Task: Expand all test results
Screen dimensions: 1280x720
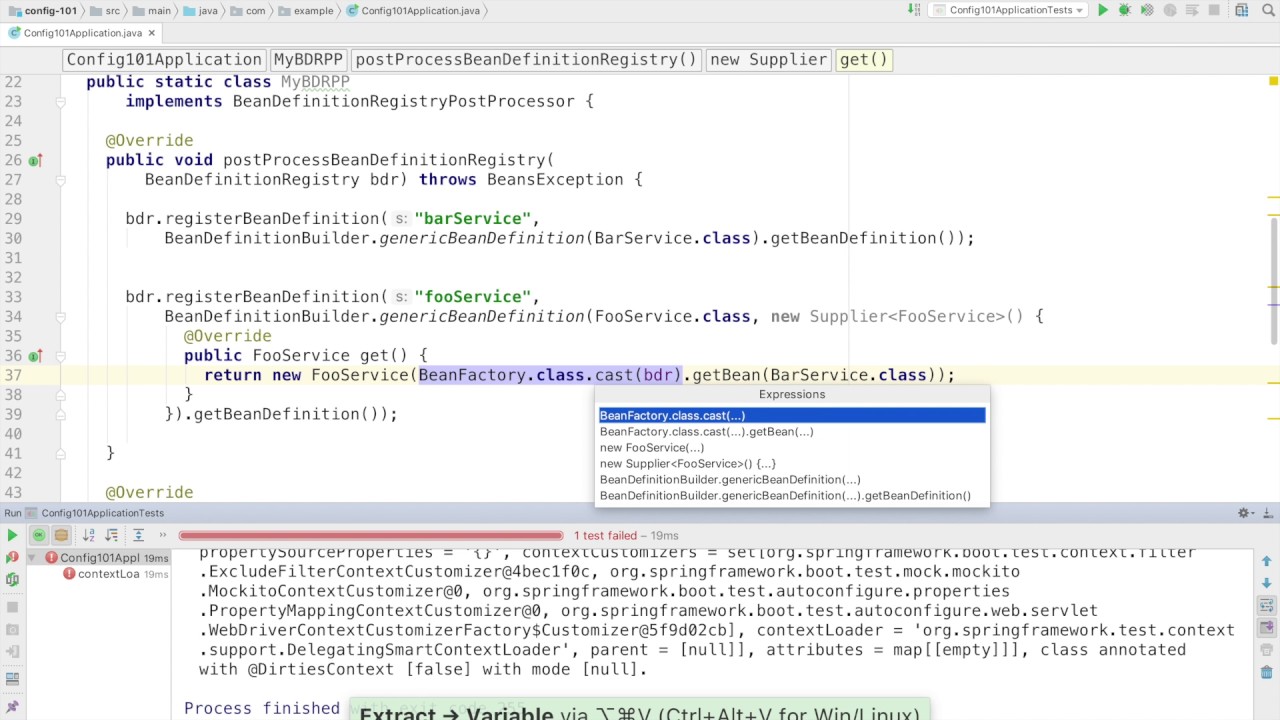Action: (138, 535)
